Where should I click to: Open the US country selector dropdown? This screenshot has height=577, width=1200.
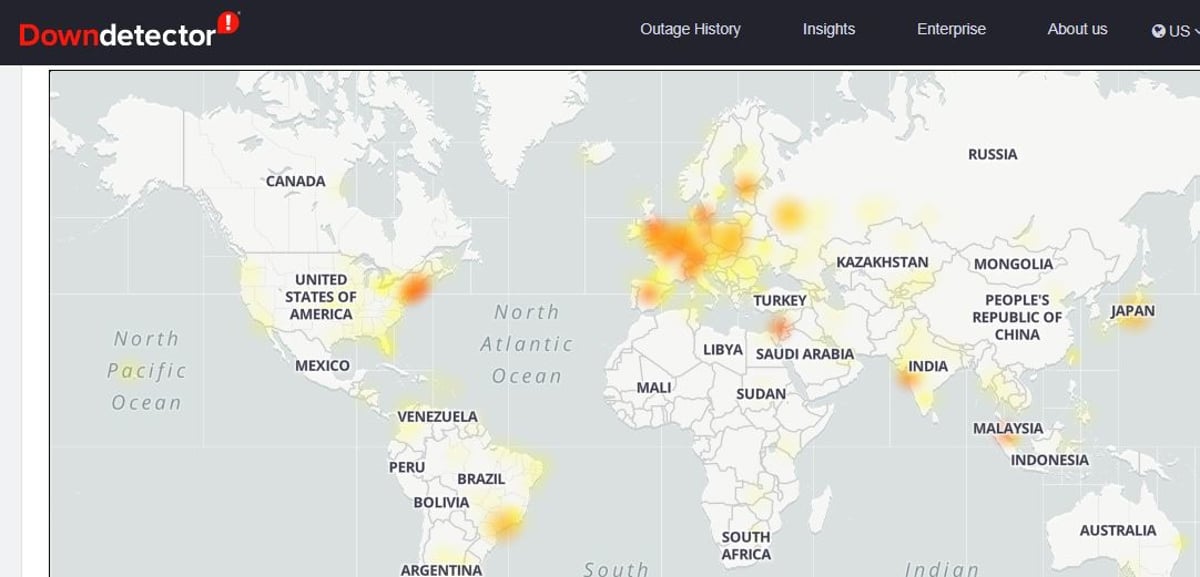click(x=1177, y=31)
